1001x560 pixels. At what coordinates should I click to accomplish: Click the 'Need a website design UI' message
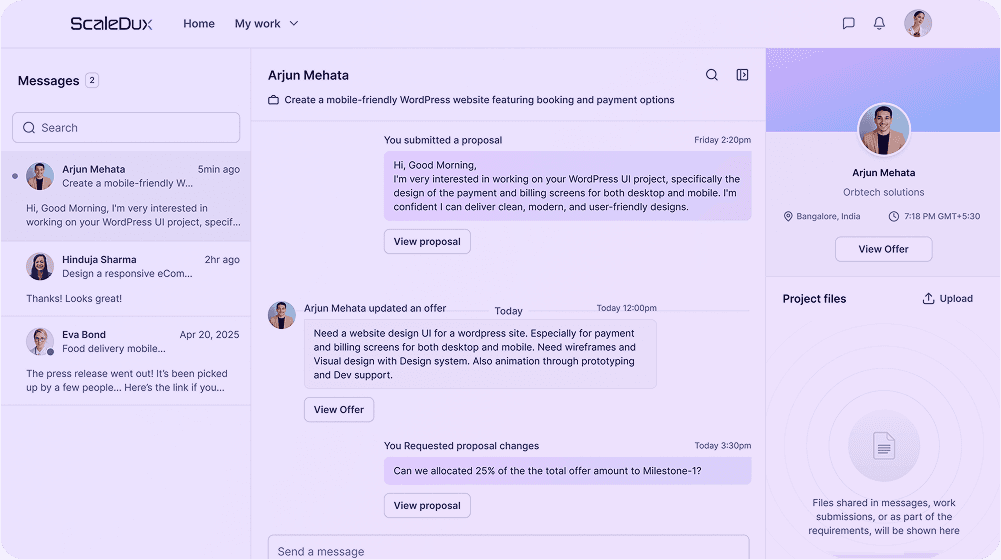480,354
